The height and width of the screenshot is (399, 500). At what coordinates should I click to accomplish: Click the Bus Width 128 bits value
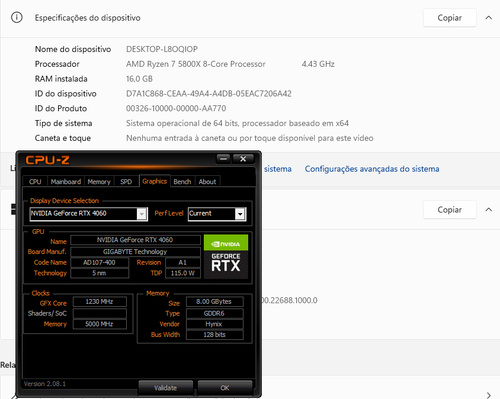click(x=214, y=335)
